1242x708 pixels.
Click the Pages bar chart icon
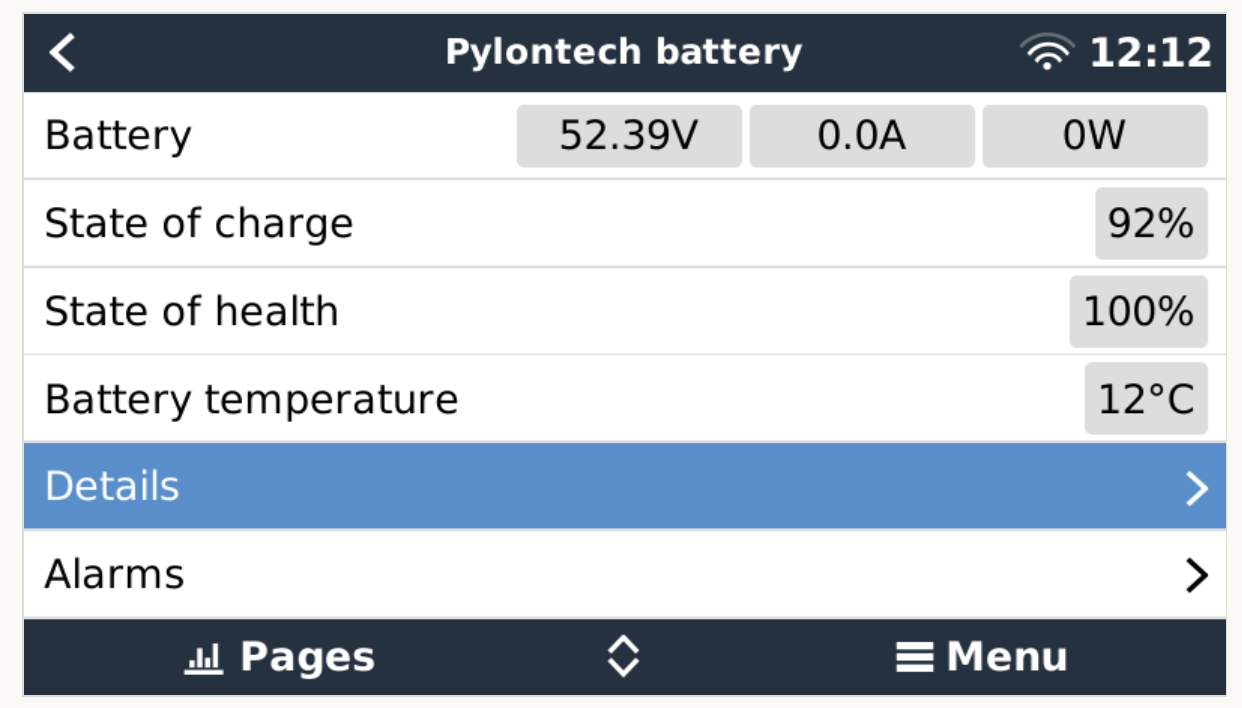(x=203, y=658)
